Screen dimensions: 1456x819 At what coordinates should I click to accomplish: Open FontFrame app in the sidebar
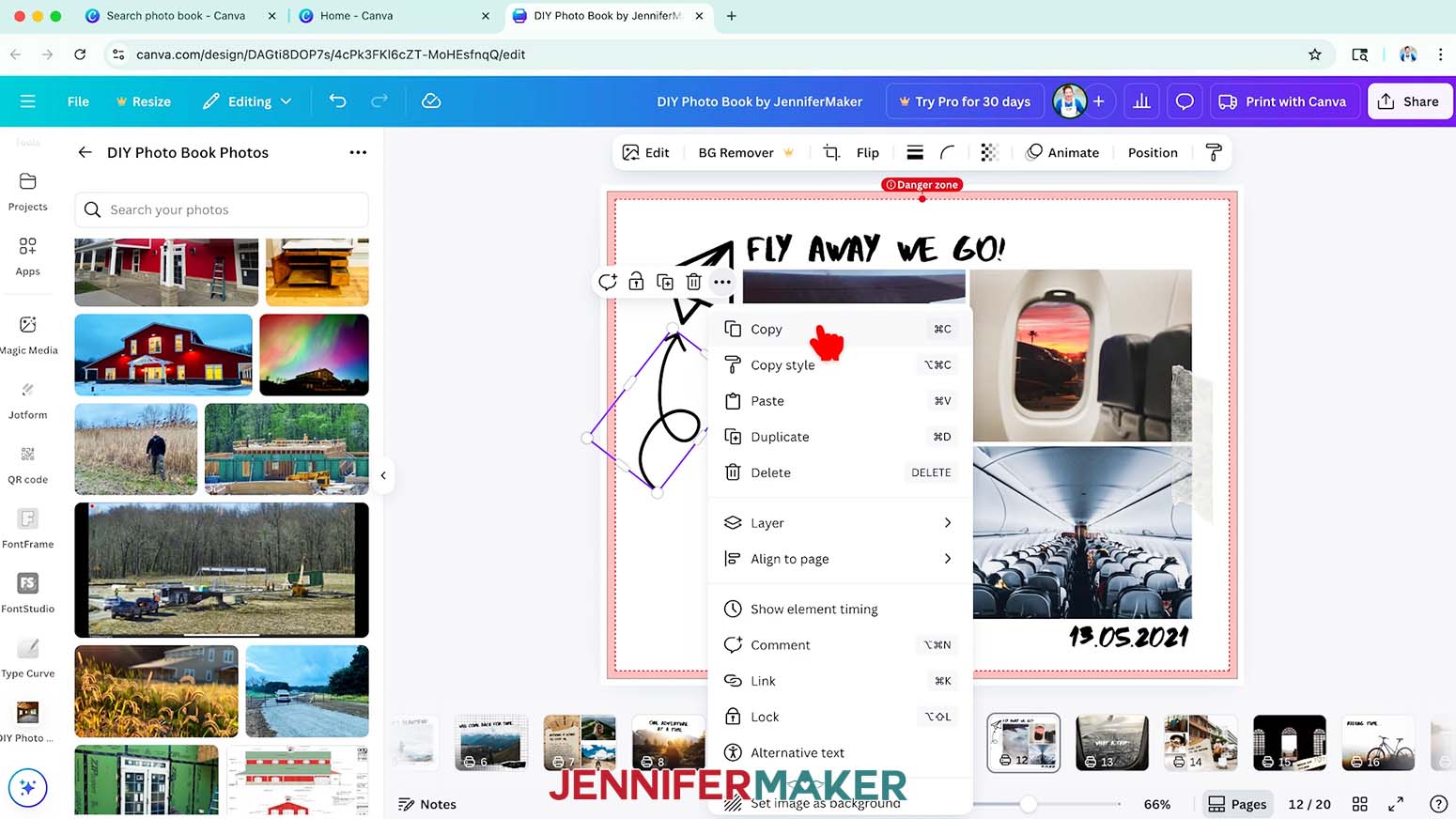[x=27, y=530]
